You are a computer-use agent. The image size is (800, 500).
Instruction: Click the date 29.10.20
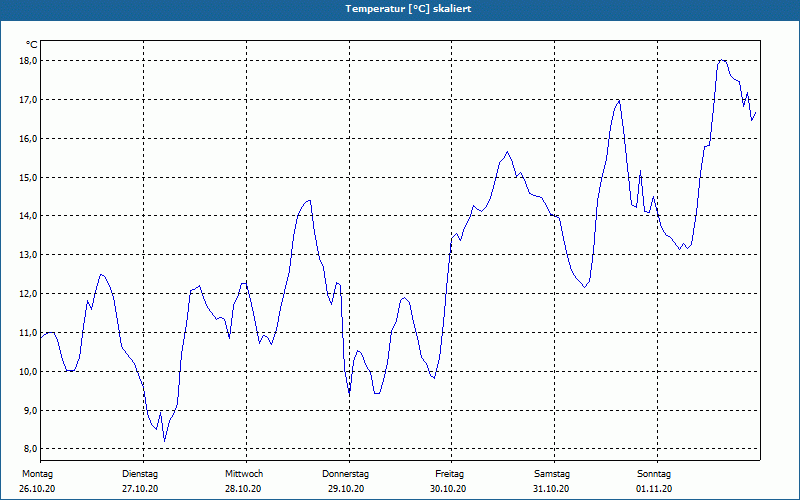(x=346, y=489)
